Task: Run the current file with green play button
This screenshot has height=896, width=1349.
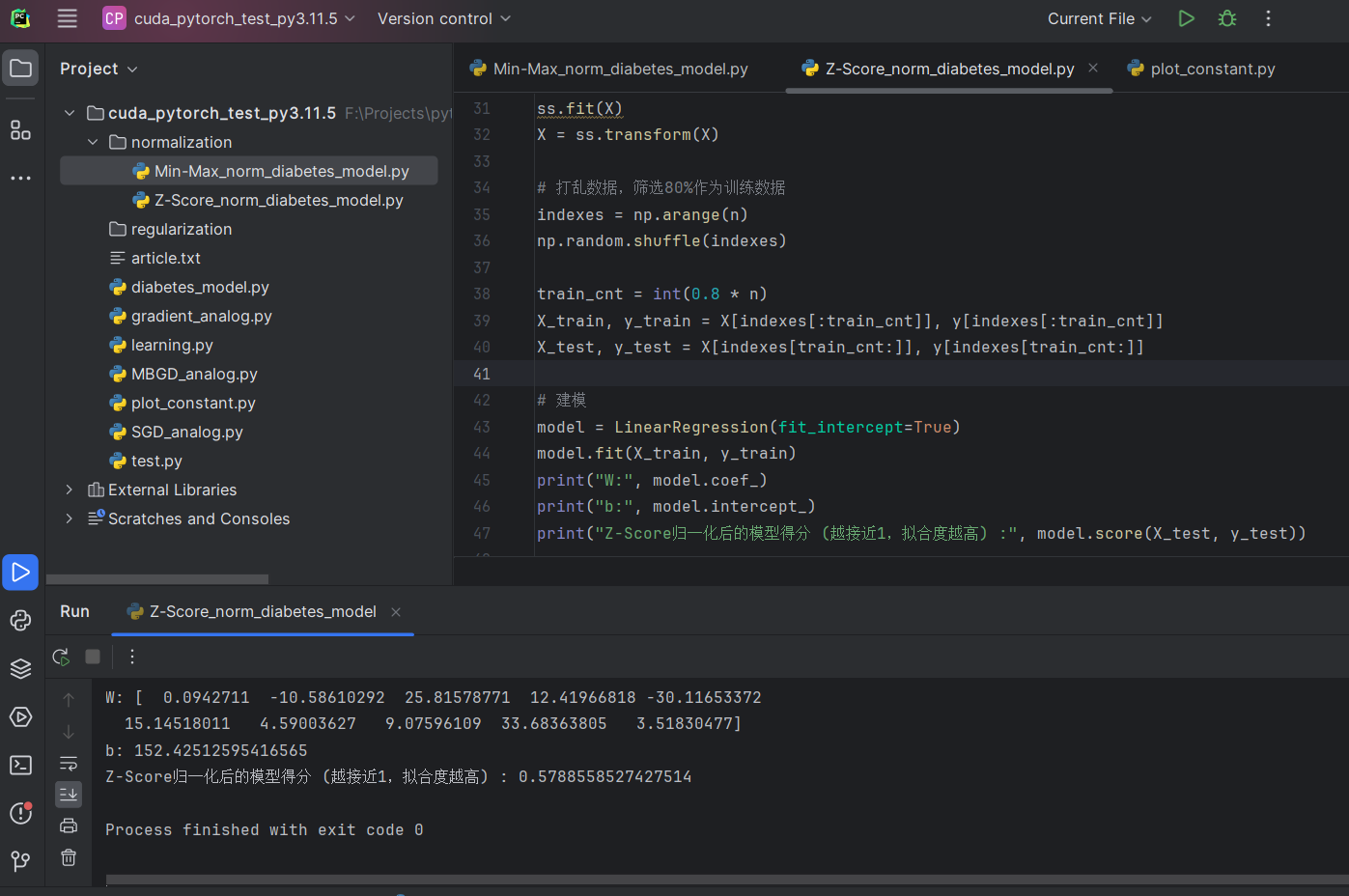Action: [1187, 18]
